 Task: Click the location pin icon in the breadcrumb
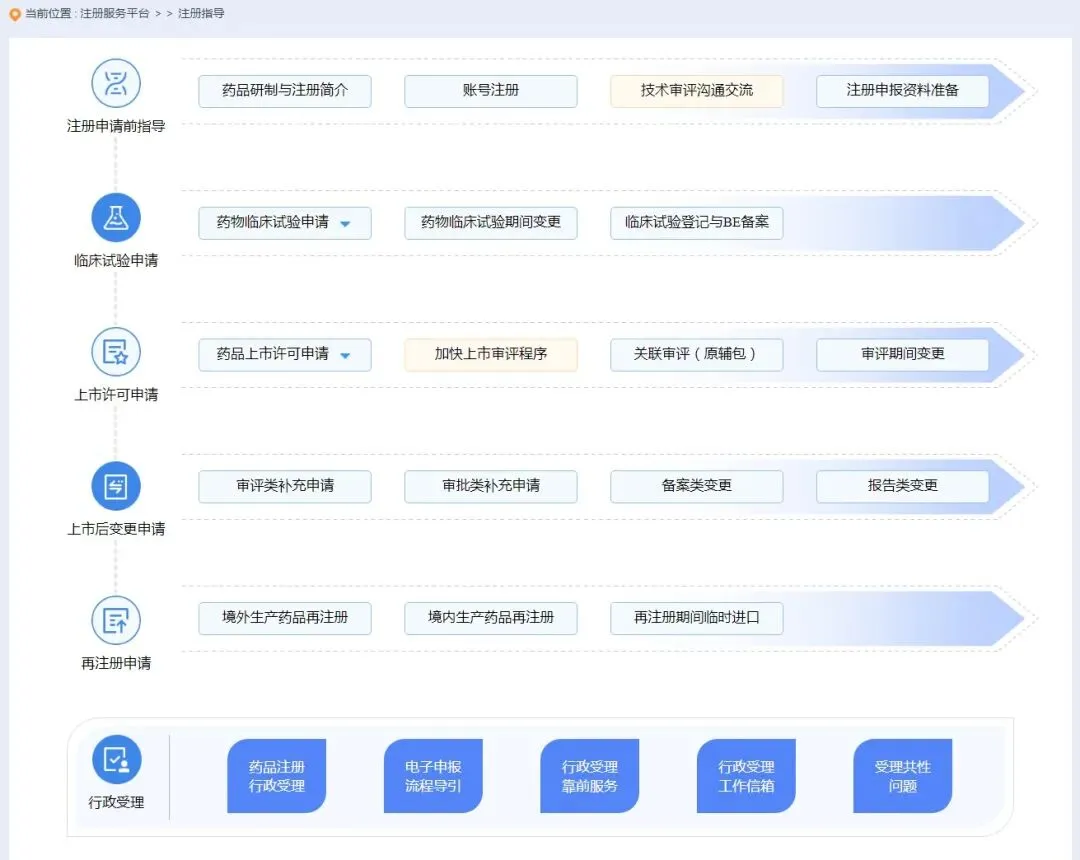click(14, 14)
